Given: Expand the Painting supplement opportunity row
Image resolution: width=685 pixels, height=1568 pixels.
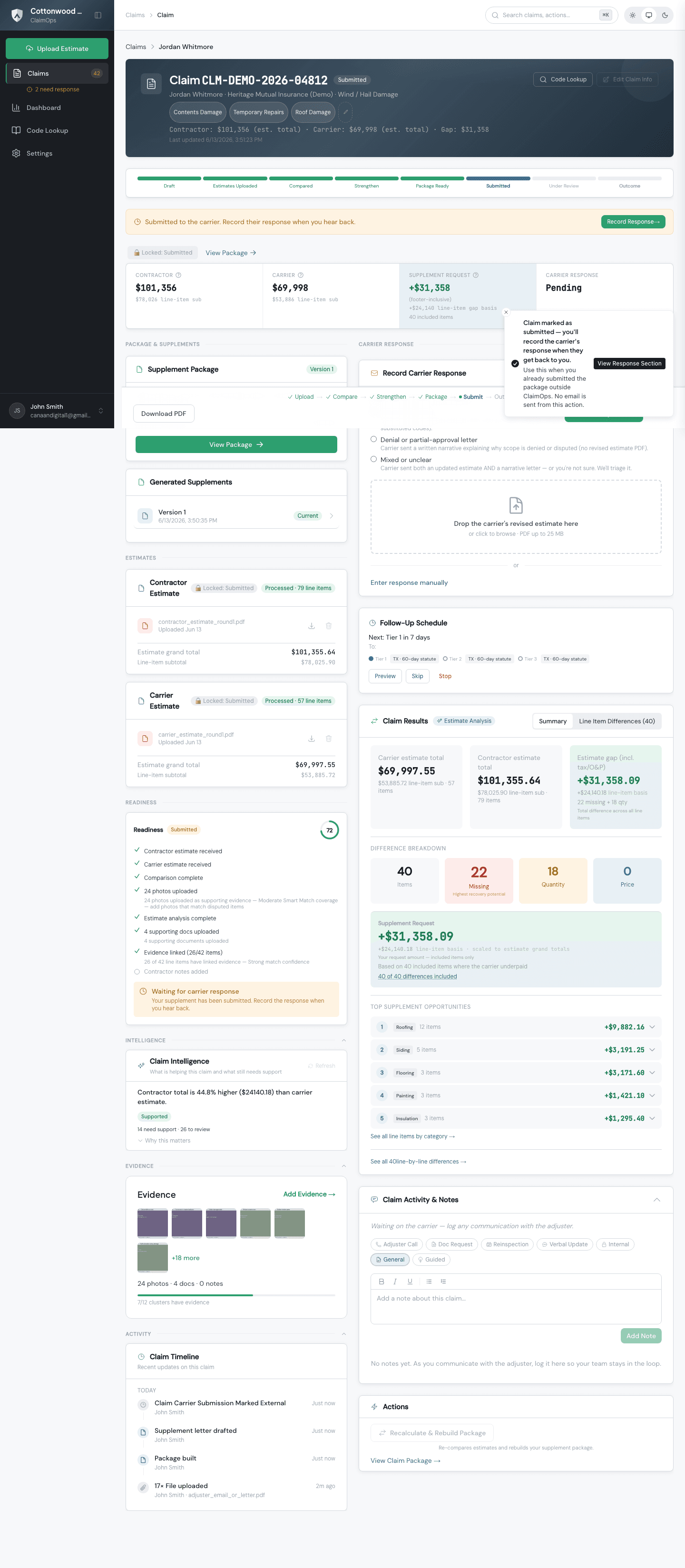Looking at the screenshot, I should [516, 1095].
